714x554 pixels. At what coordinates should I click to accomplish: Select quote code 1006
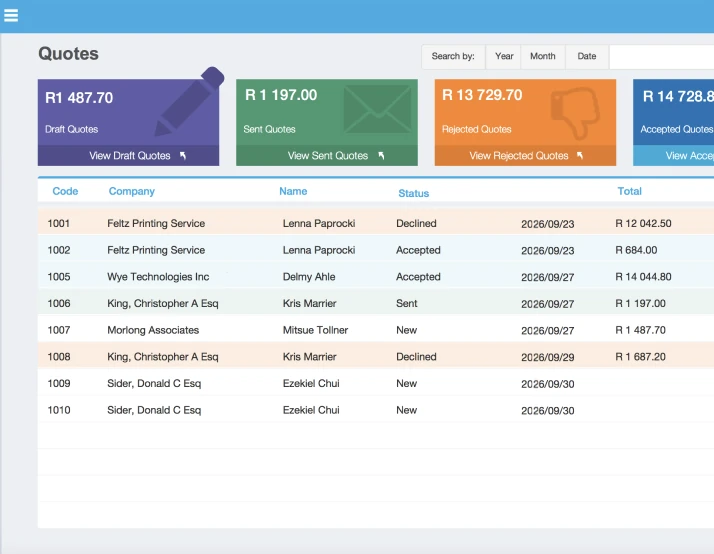59,303
